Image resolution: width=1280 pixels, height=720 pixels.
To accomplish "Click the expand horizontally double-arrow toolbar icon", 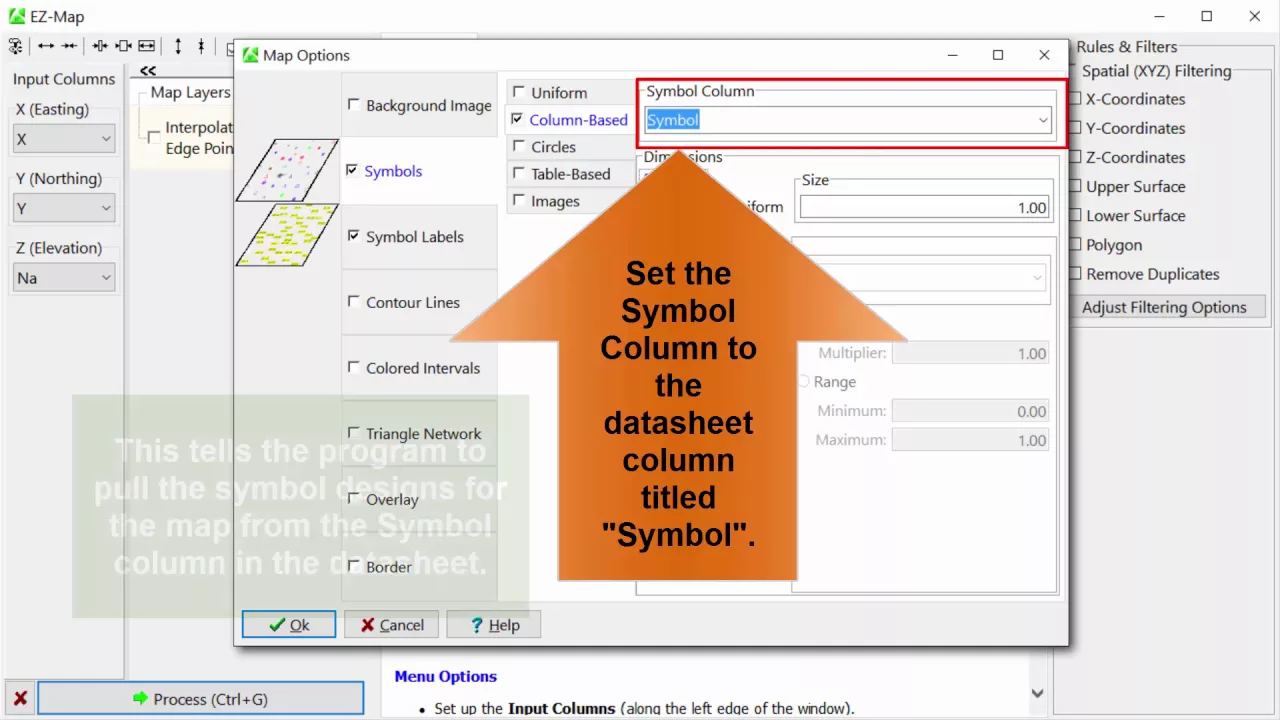I will (x=46, y=46).
